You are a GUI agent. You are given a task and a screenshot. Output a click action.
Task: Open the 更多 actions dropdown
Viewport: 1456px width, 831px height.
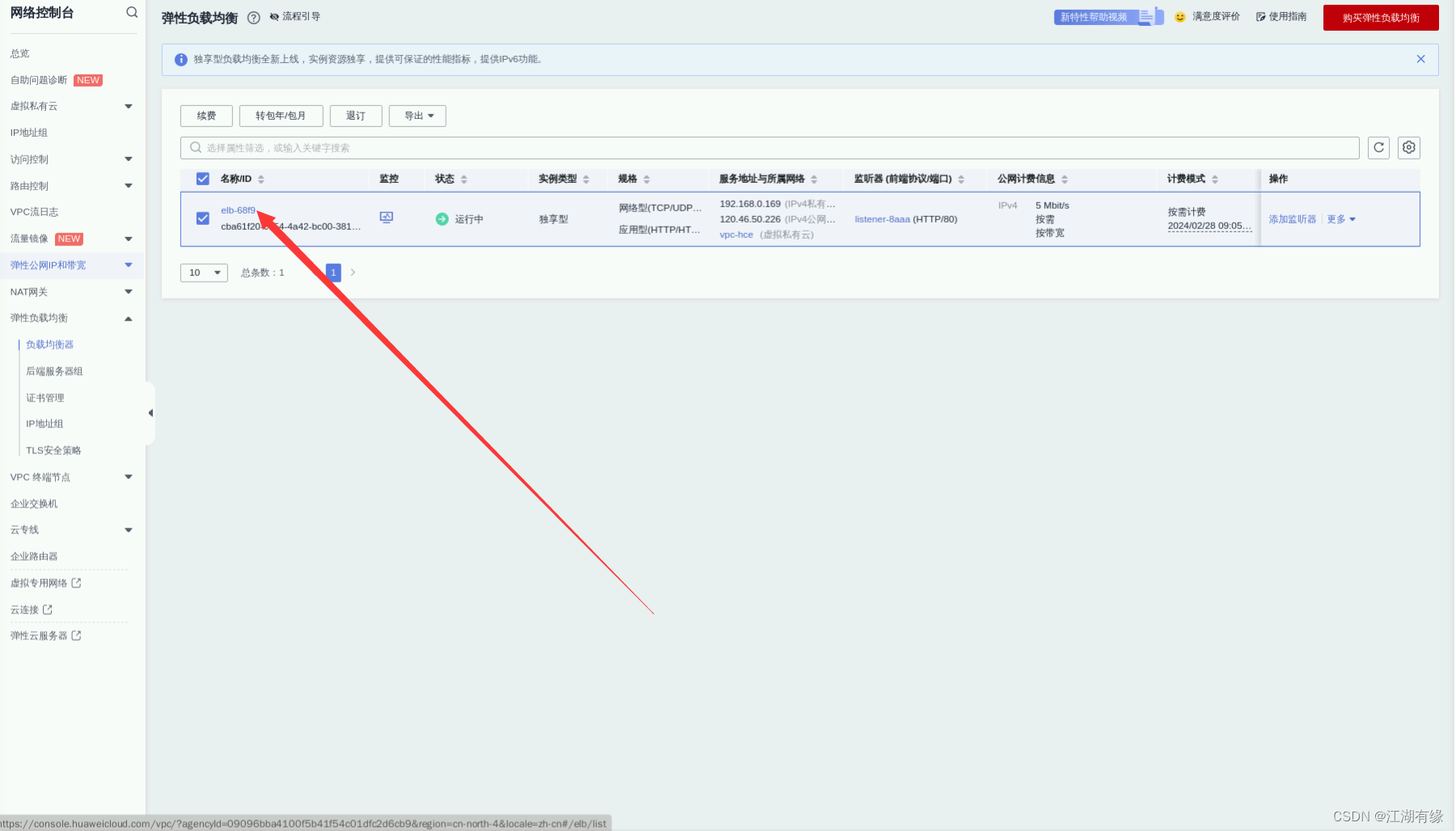pyautogui.click(x=1341, y=219)
